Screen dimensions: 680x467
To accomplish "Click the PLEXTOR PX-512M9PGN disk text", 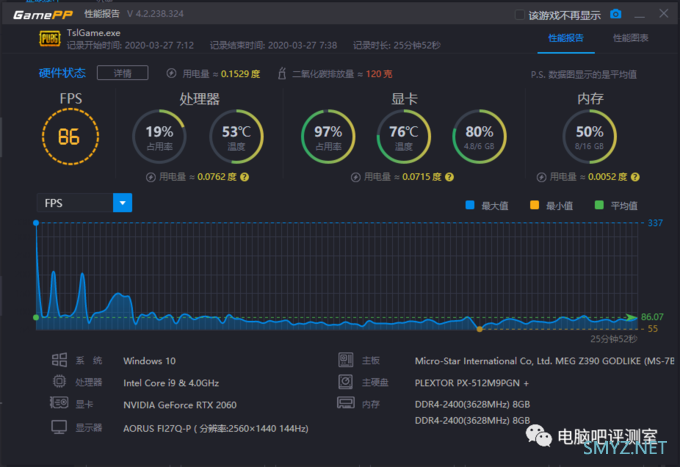I will (x=472, y=383).
